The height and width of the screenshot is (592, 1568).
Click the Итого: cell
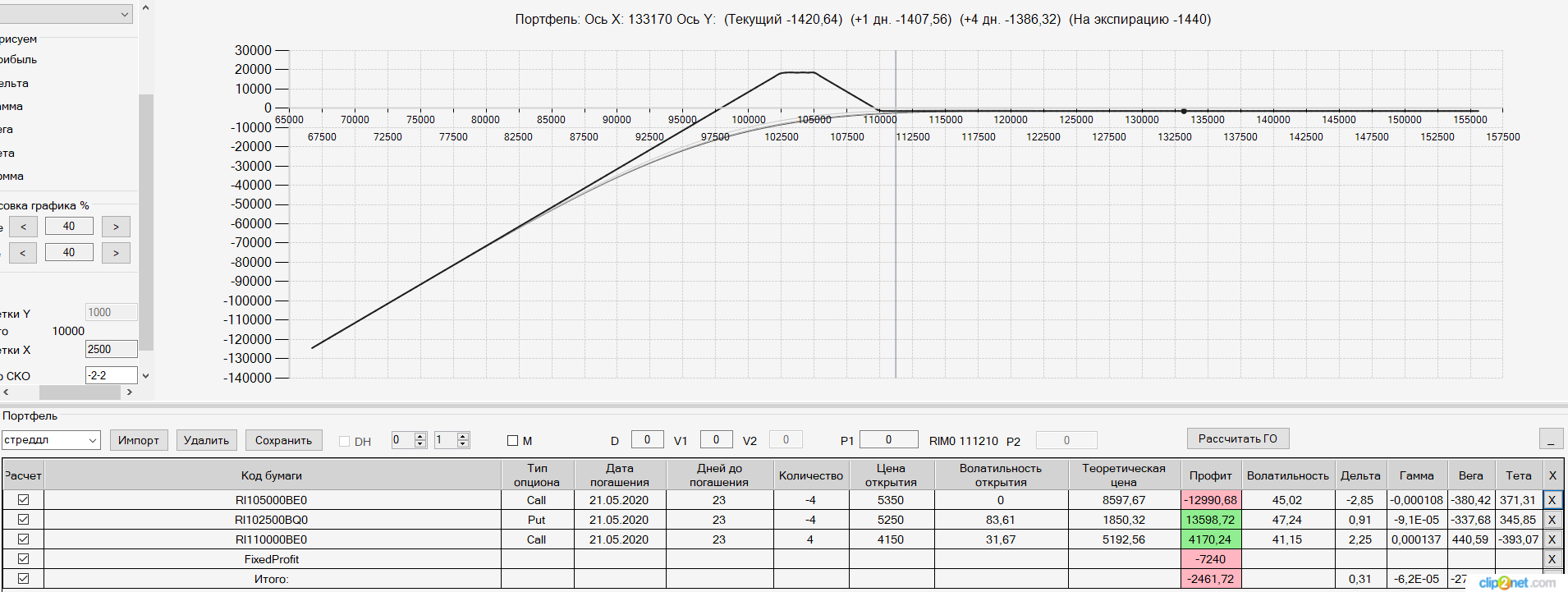click(272, 579)
